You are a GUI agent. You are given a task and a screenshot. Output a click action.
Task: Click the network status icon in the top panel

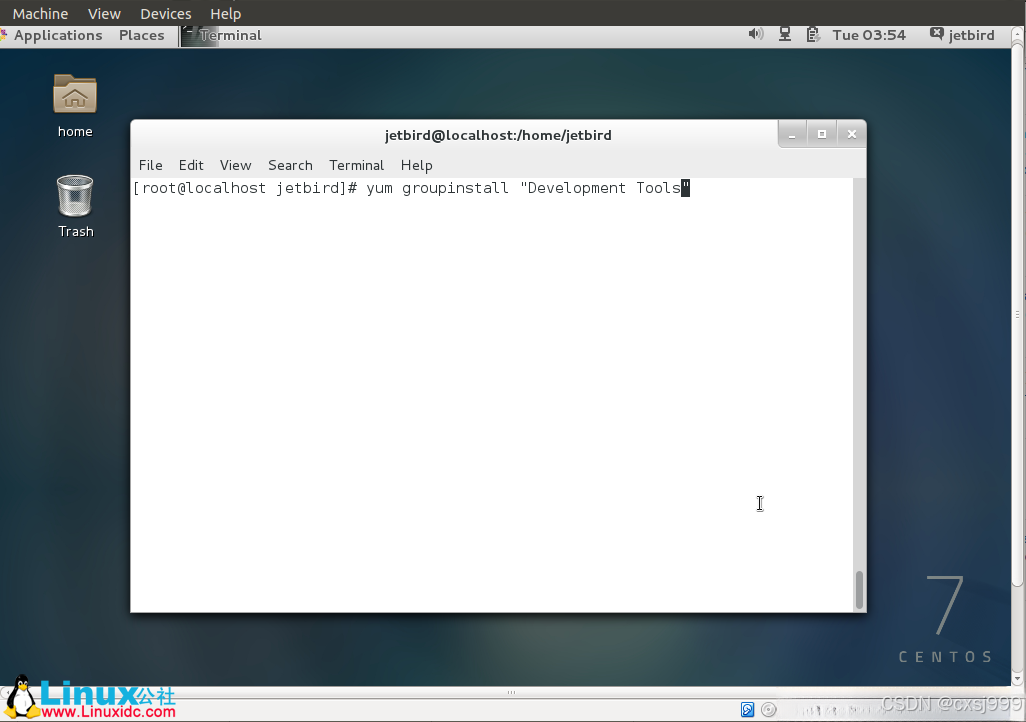tap(784, 34)
